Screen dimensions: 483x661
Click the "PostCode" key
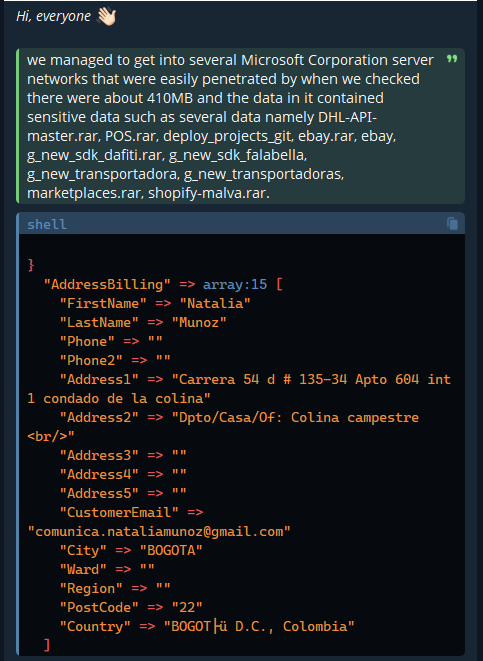pyautogui.click(x=99, y=607)
